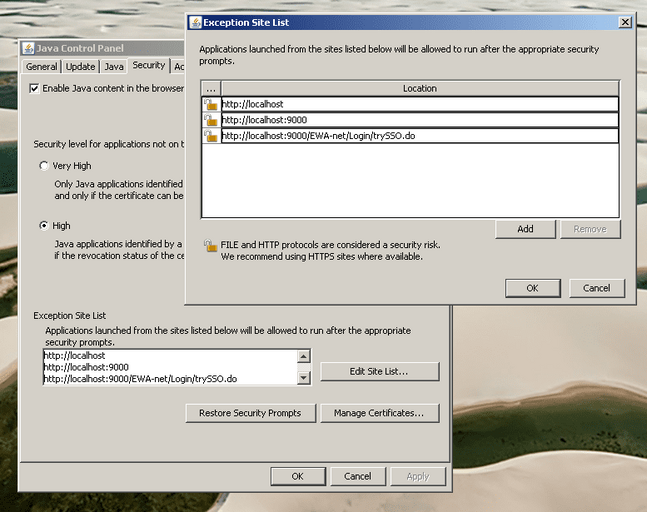Select the High security level radio button
This screenshot has width=647, height=512.
44,226
